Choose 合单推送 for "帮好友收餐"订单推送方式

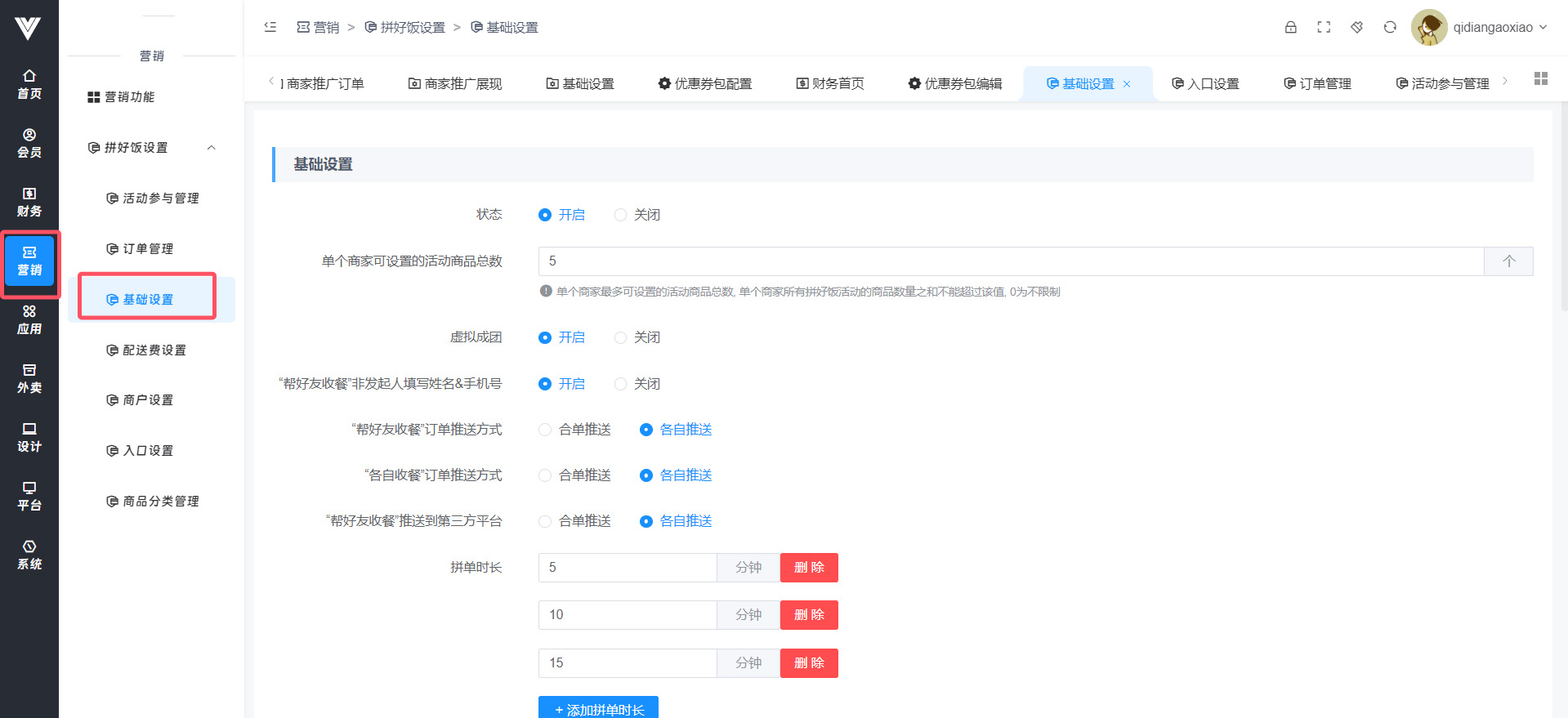pyautogui.click(x=545, y=430)
